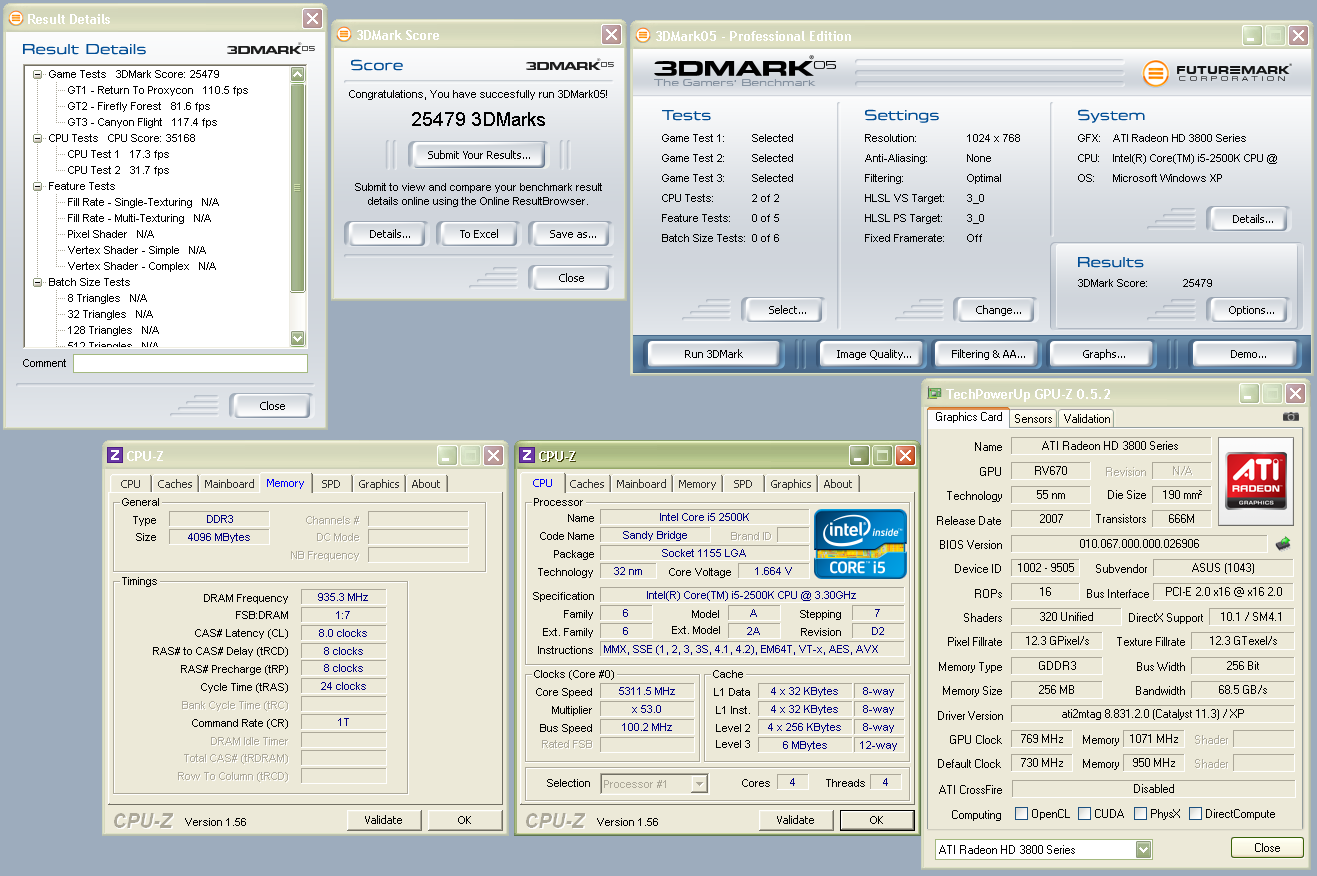The image size is (1317, 876).
Task: Click To Excel button
Action: pos(479,234)
